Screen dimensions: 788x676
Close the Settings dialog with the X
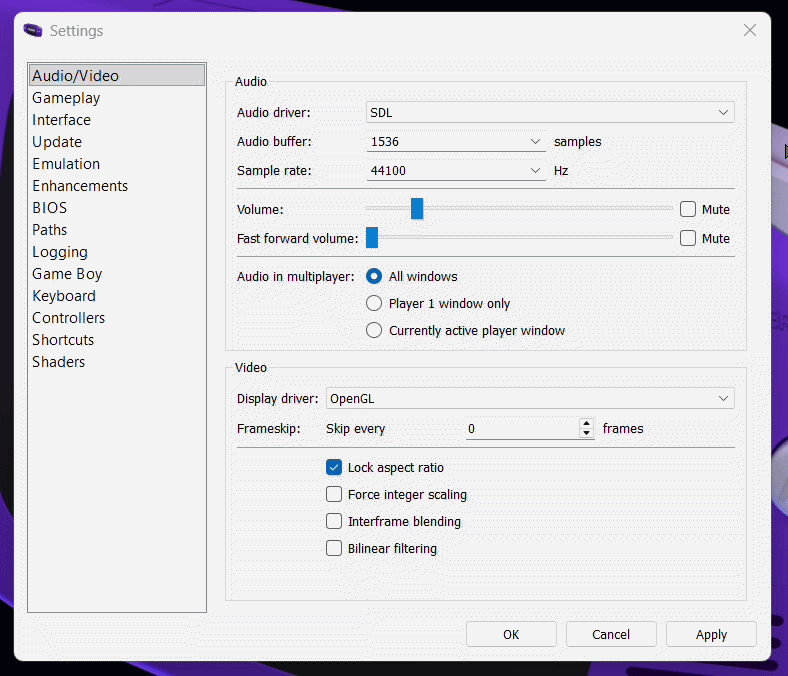tap(750, 30)
